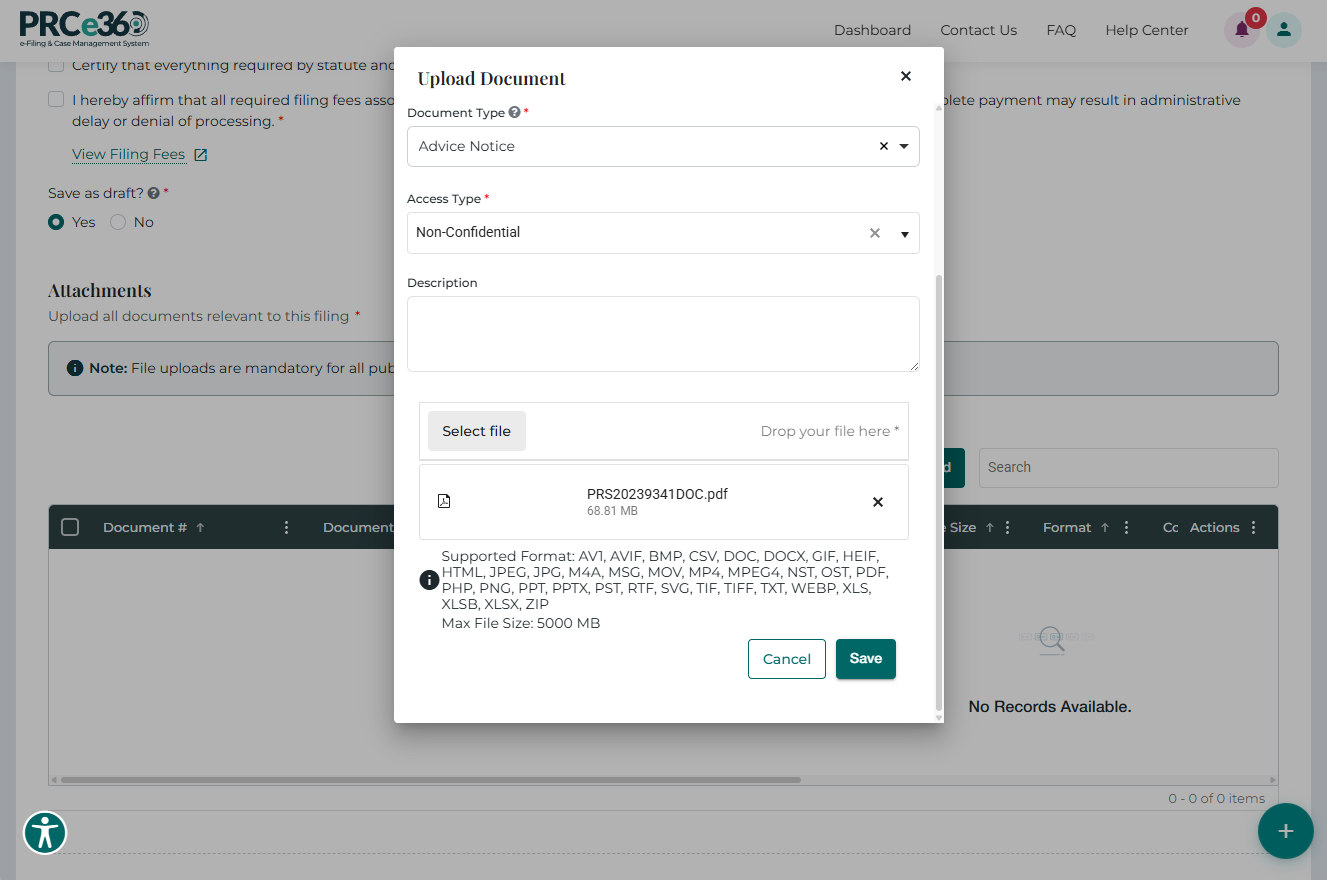Screen dimensions: 1327x880
Task: Click the external-link icon after View Filing Fees
Action: click(x=202, y=154)
